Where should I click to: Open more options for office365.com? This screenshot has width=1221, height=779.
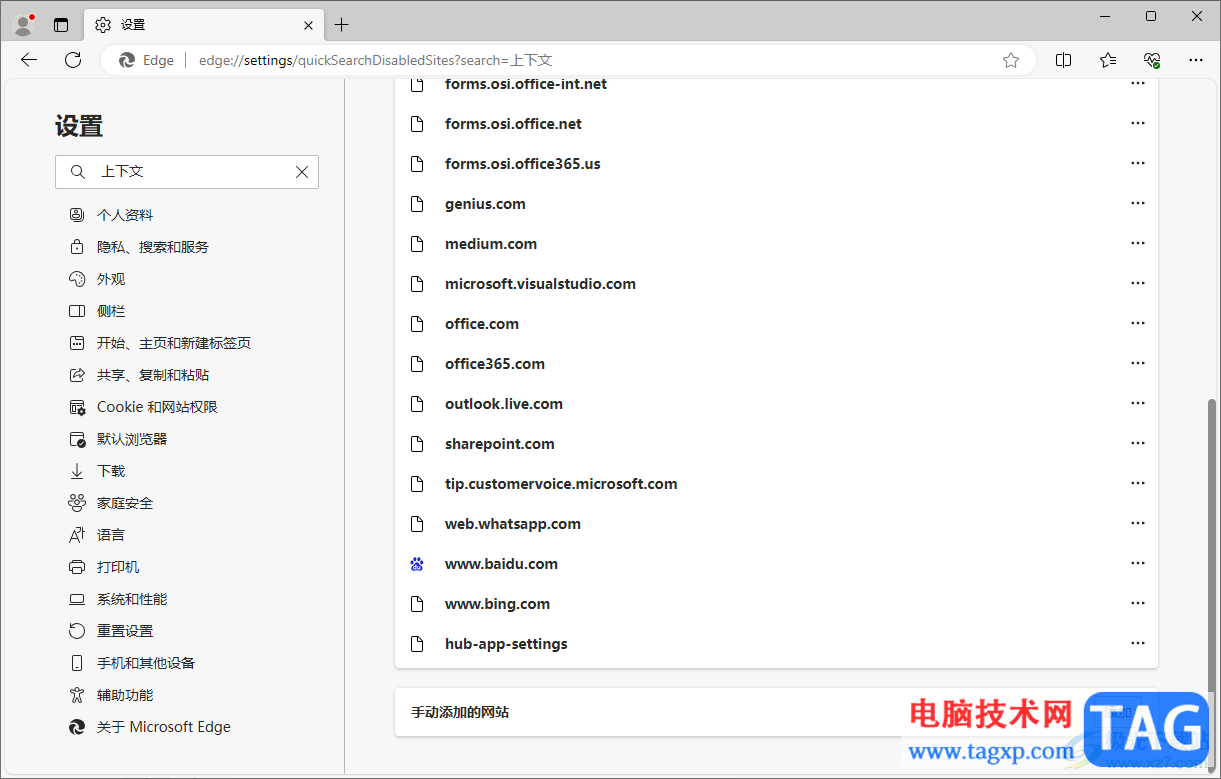(1137, 363)
